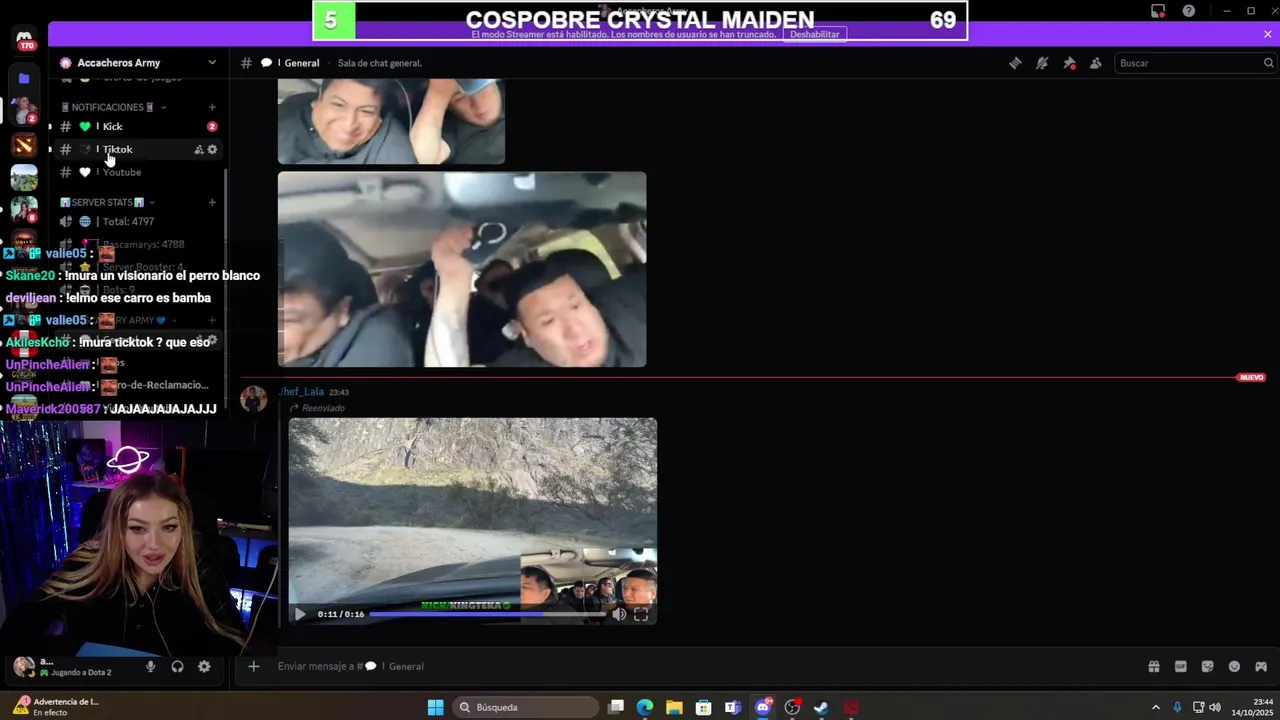Image resolution: width=1280 pixels, height=720 pixels.
Task: Open the sticker picker
Action: coord(1207,666)
